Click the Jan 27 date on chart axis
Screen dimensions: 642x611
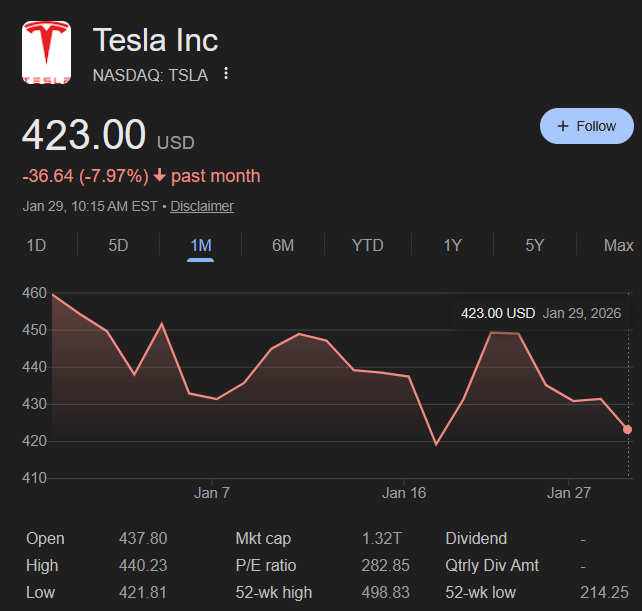pos(567,493)
